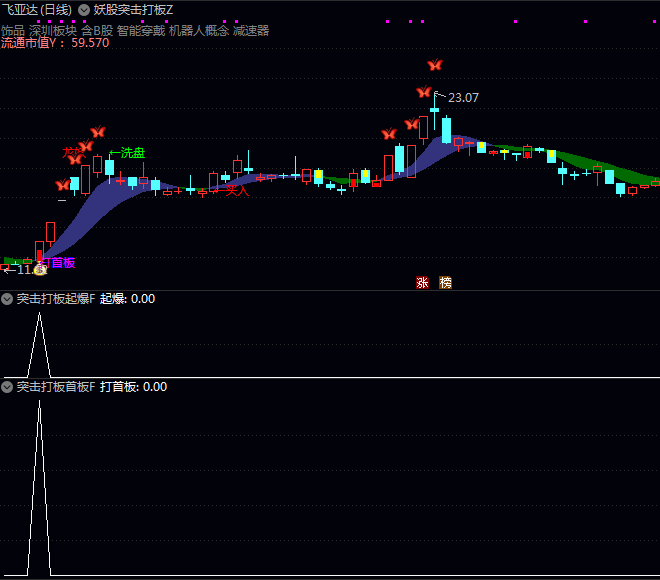The width and height of the screenshot is (660, 580).
Task: Click the 打首板: 0.00 value
Action: 133,387
